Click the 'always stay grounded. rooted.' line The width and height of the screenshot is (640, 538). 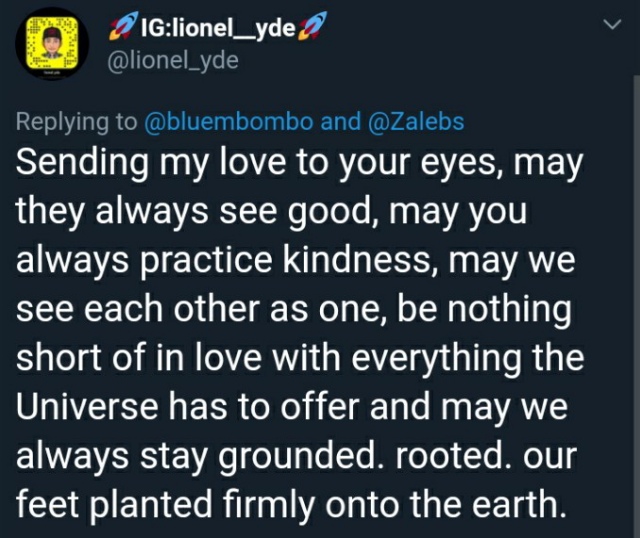click(296, 456)
